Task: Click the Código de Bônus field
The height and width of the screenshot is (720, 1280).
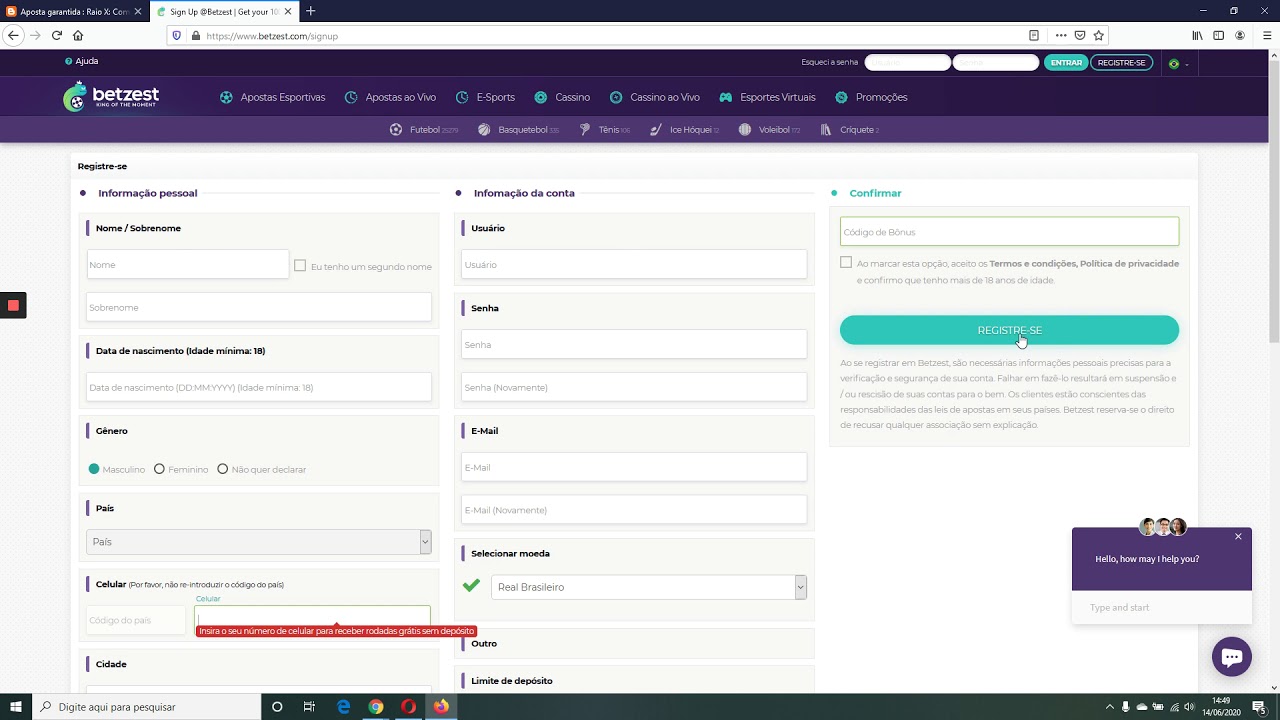Action: click(x=1009, y=232)
